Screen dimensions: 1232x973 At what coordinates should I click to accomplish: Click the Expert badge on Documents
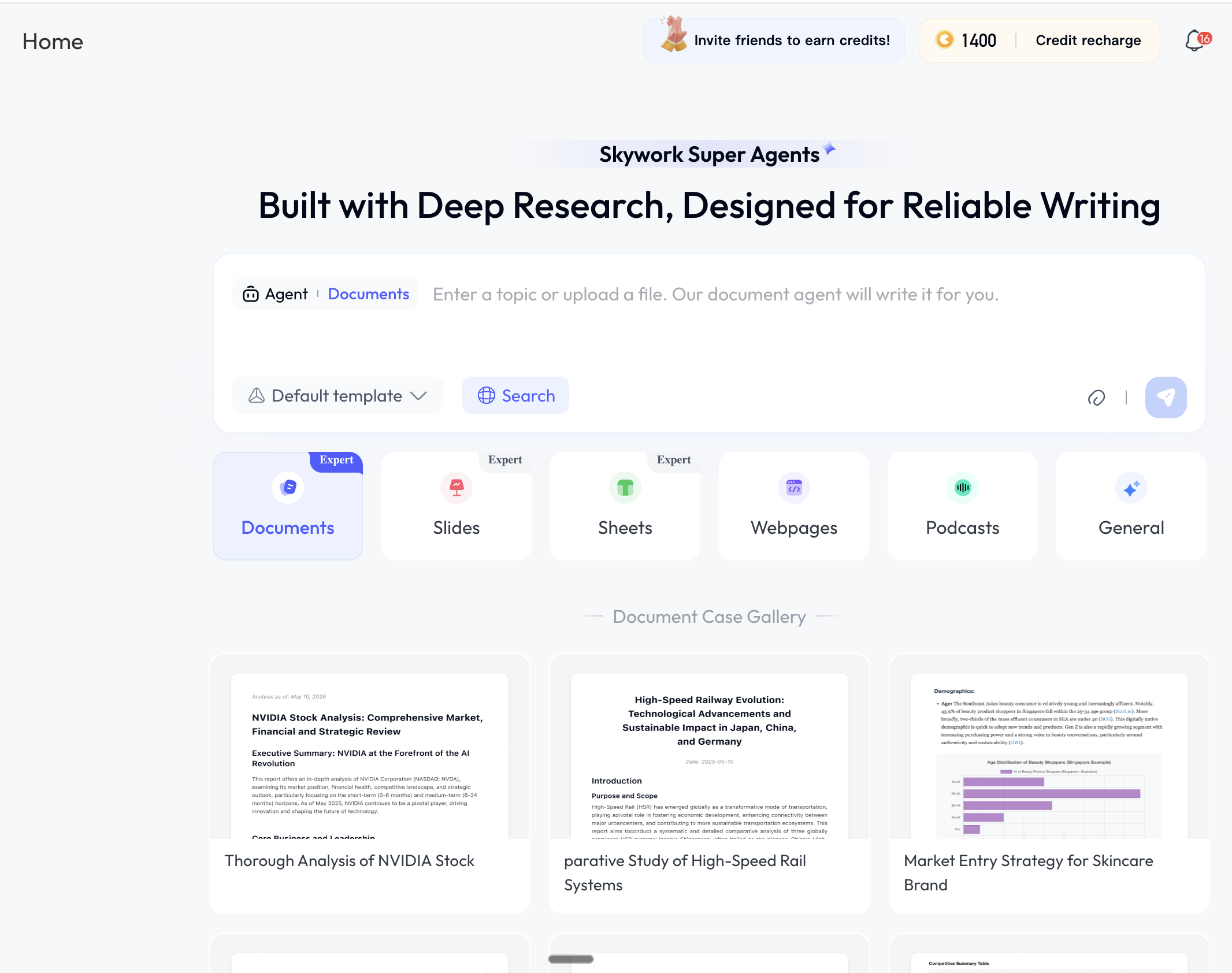coord(336,460)
